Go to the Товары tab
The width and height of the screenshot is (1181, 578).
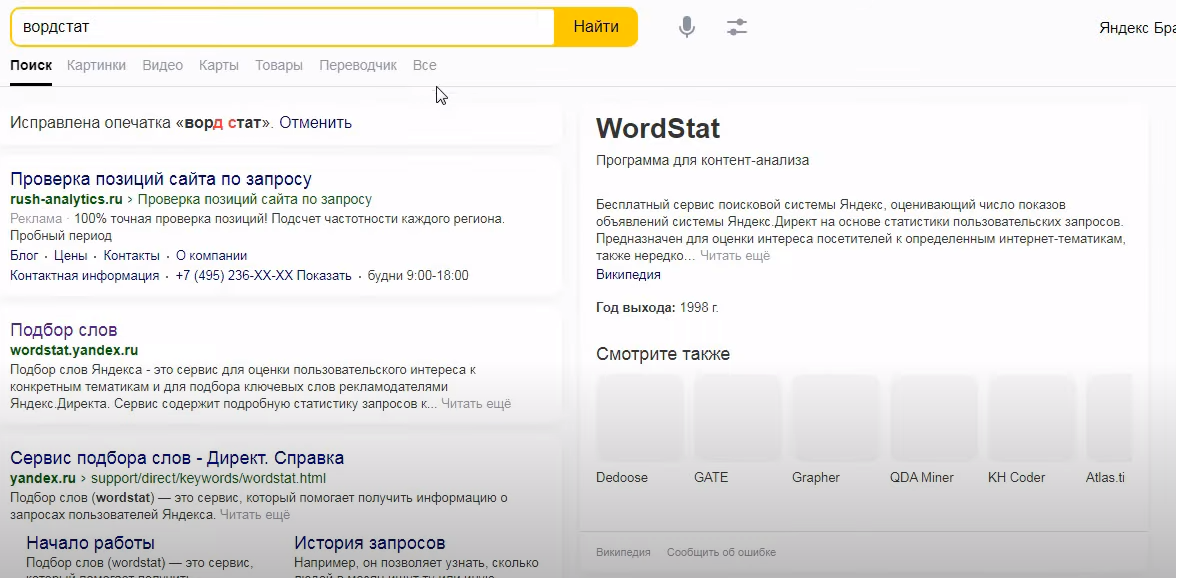coord(278,65)
